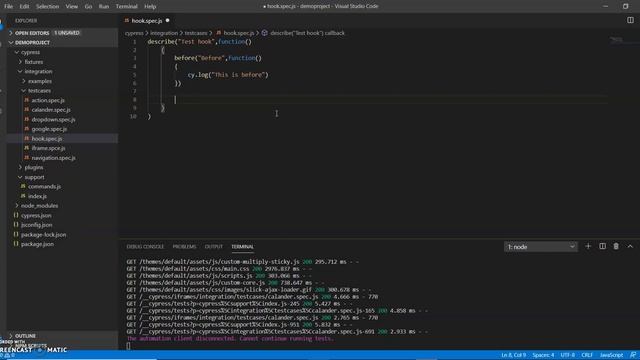
Task: Change Spaces: 4 indentation setting
Action: [543, 355]
